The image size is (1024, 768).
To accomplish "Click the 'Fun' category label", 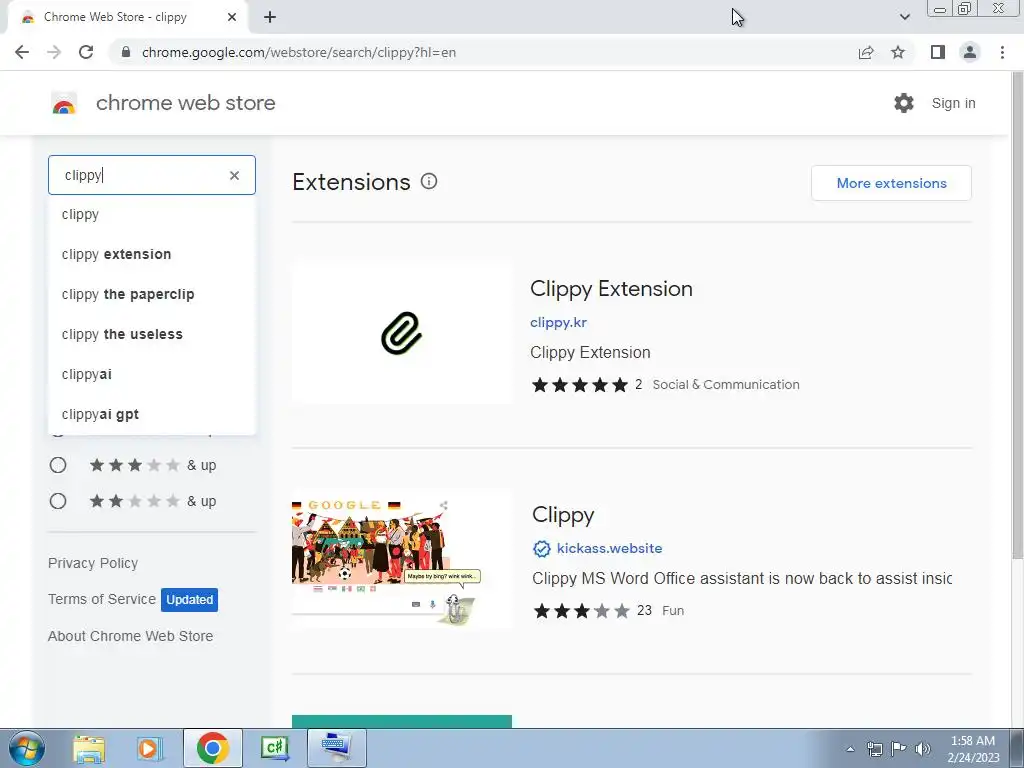I will click(x=673, y=611).
